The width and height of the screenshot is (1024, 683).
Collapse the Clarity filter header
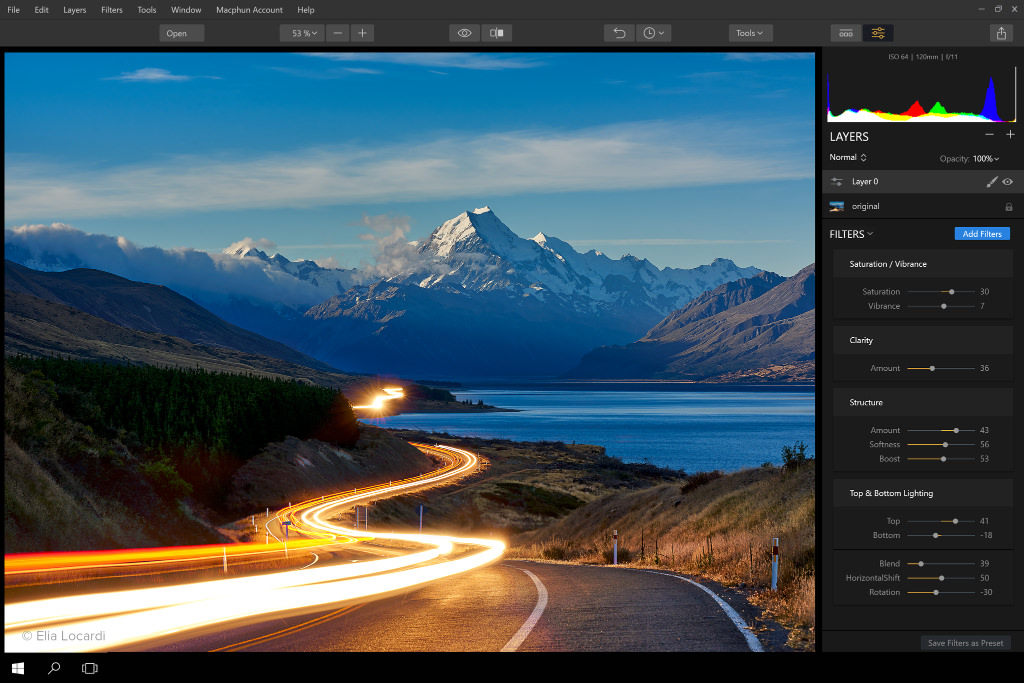[922, 340]
